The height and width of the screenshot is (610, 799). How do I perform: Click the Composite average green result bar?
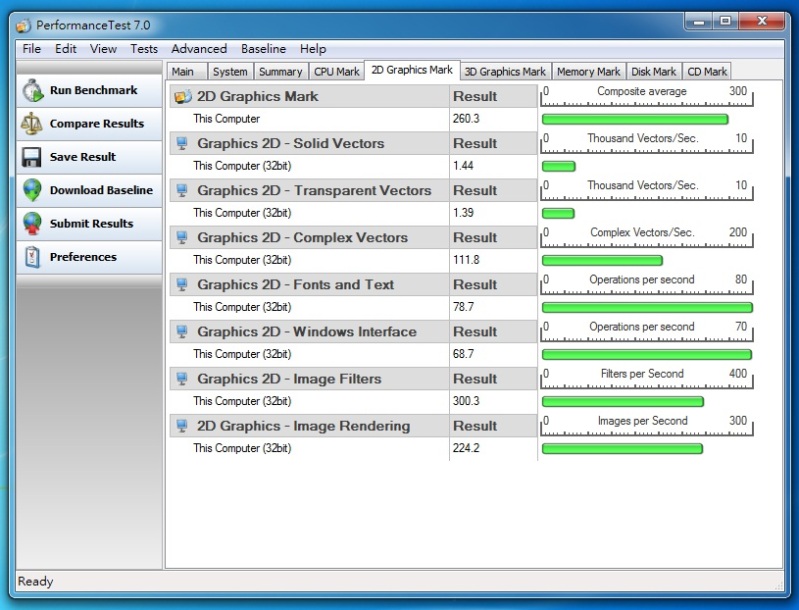click(635, 119)
